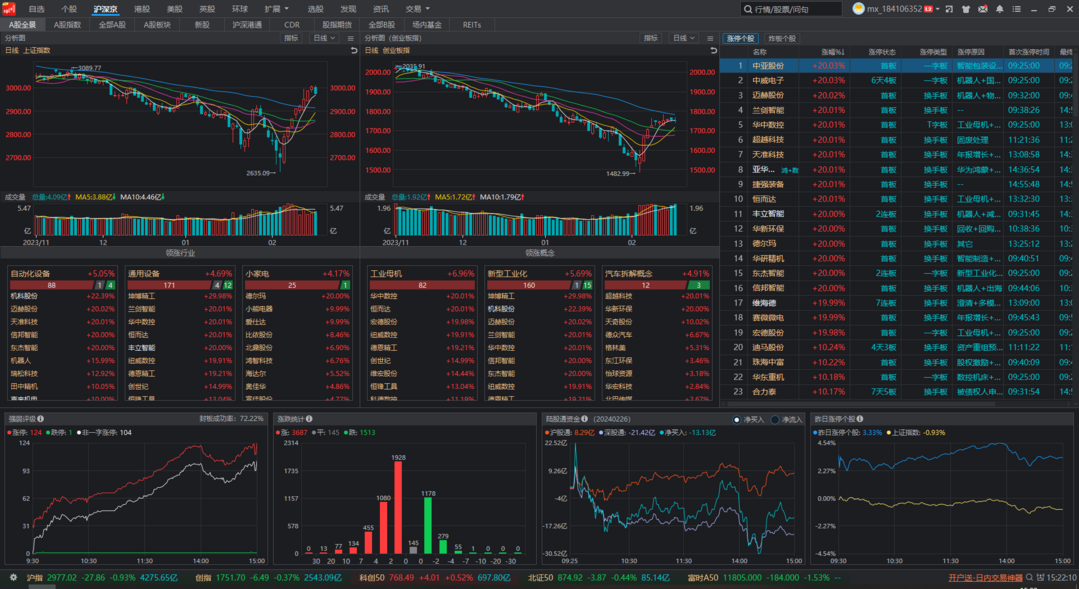This screenshot has width=1079, height=589.
Task: Click the pop-out window icon beside username
Action: tap(950, 9)
